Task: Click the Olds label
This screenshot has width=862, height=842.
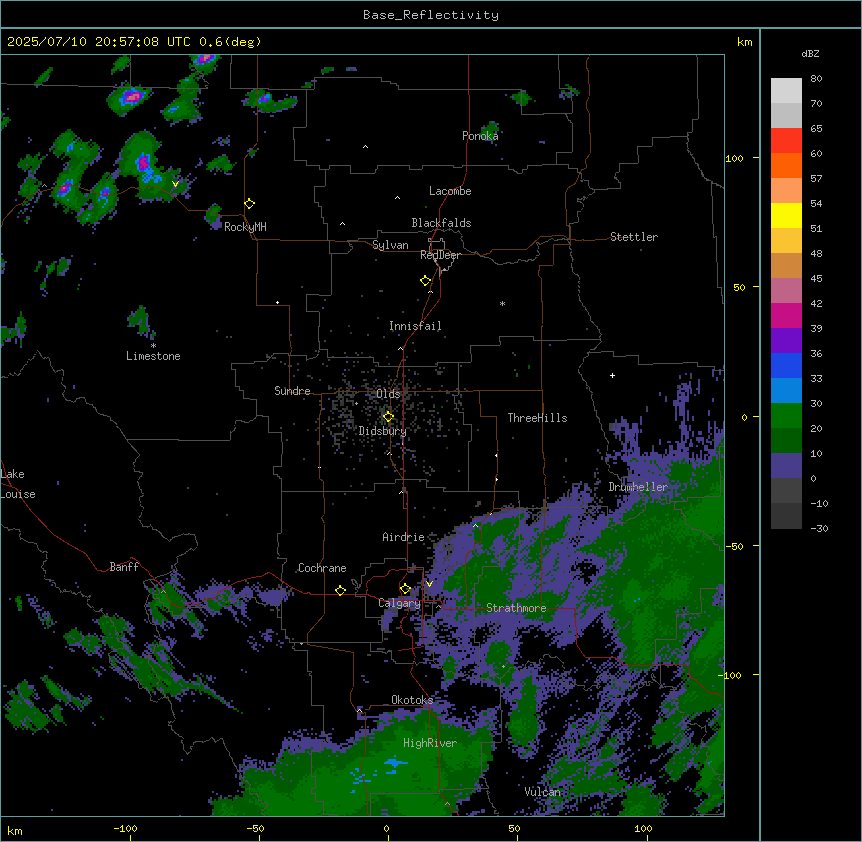Action: point(388,394)
